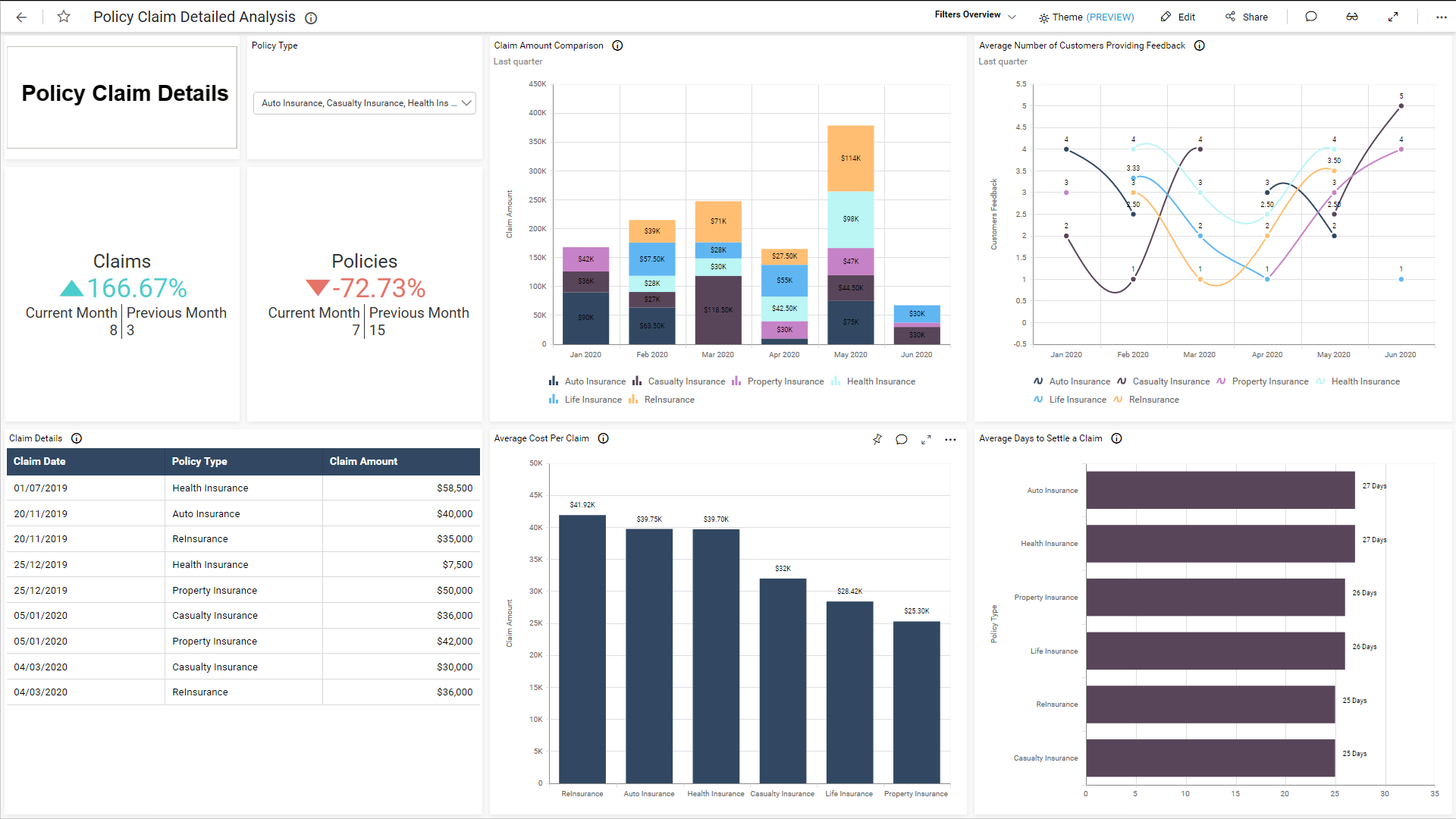
Task: Open the top-right ellipsis options menu
Action: click(1441, 17)
